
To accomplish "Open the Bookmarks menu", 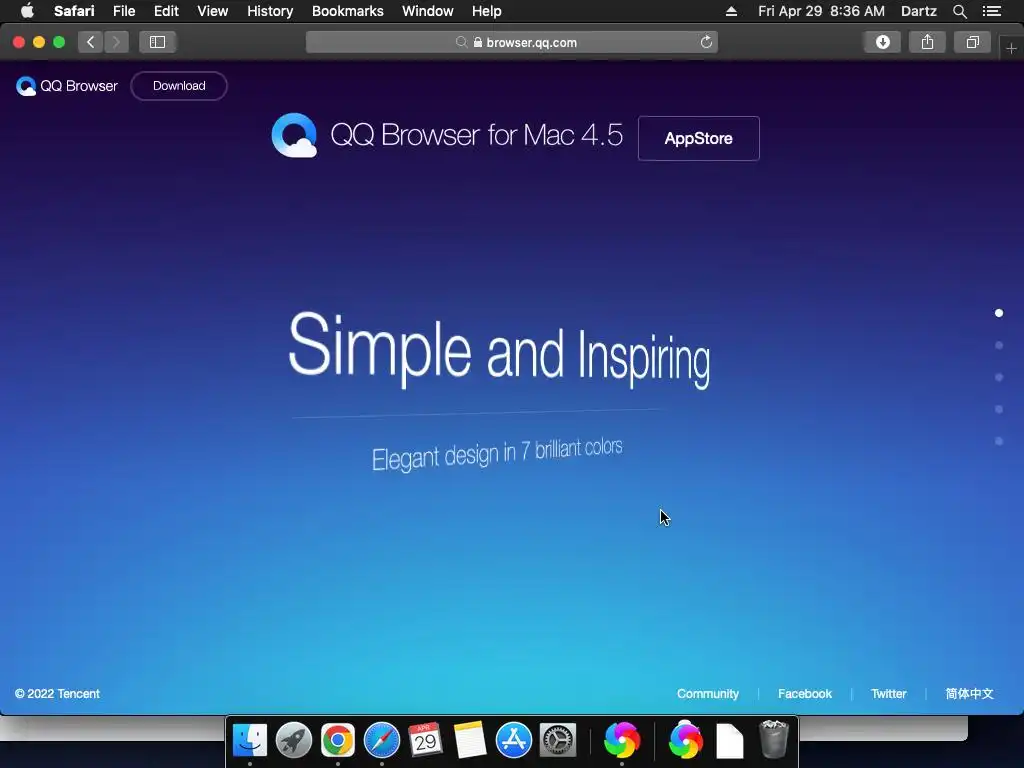I will pyautogui.click(x=347, y=11).
